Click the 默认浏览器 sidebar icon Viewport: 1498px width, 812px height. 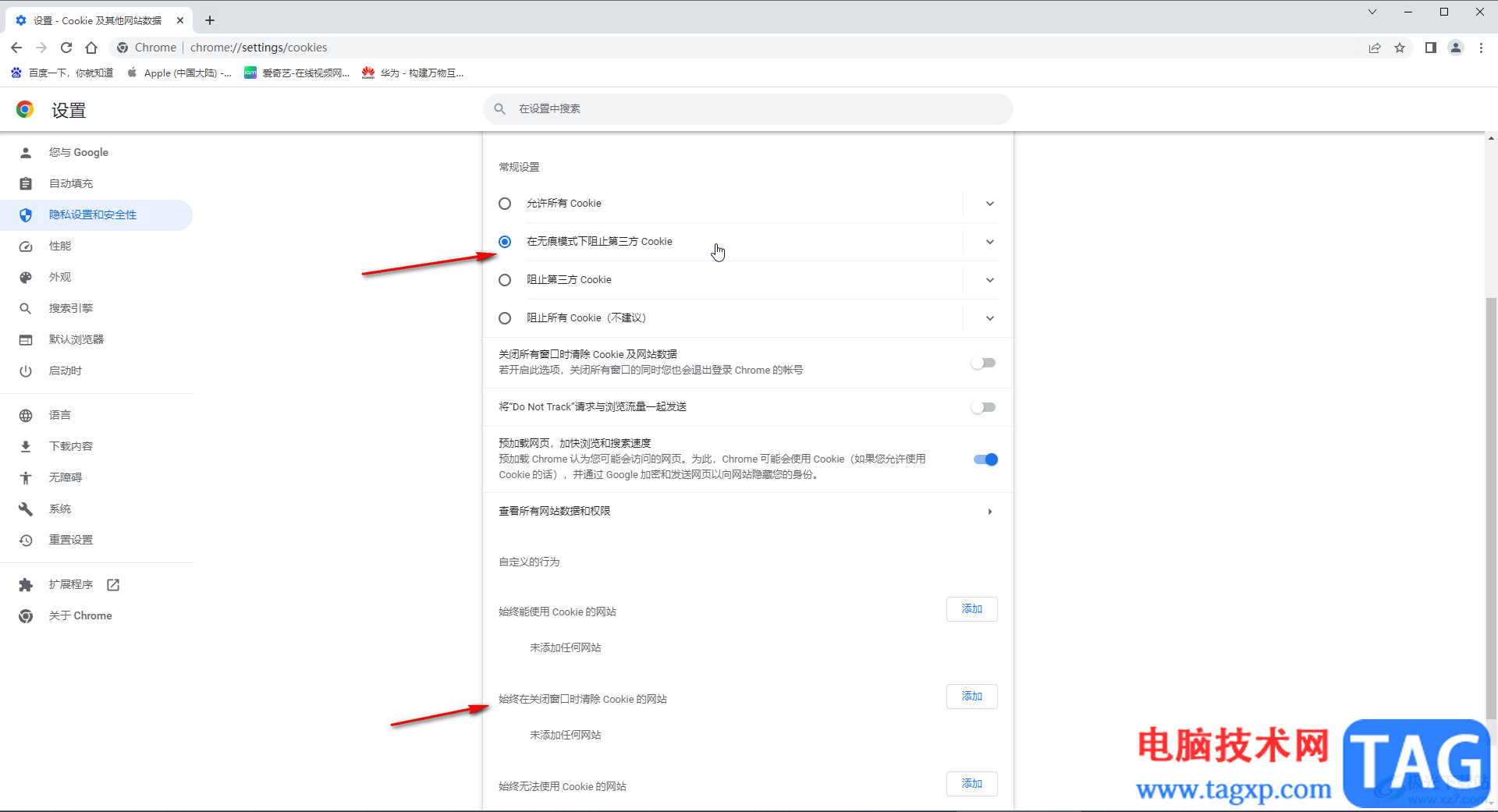tap(26, 339)
